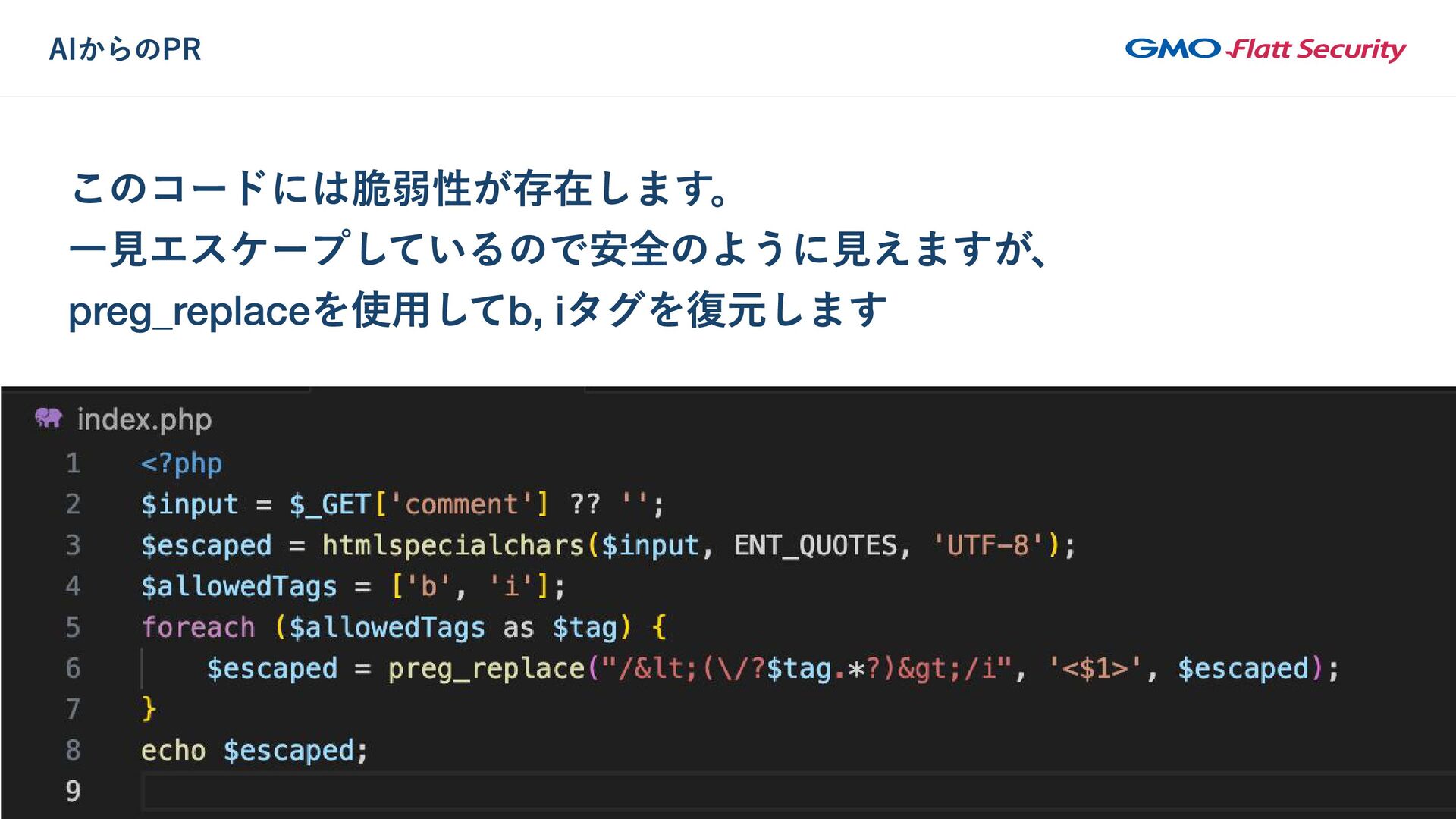Click the foreach keyword
The height and width of the screenshot is (819, 1456).
pyautogui.click(x=198, y=627)
